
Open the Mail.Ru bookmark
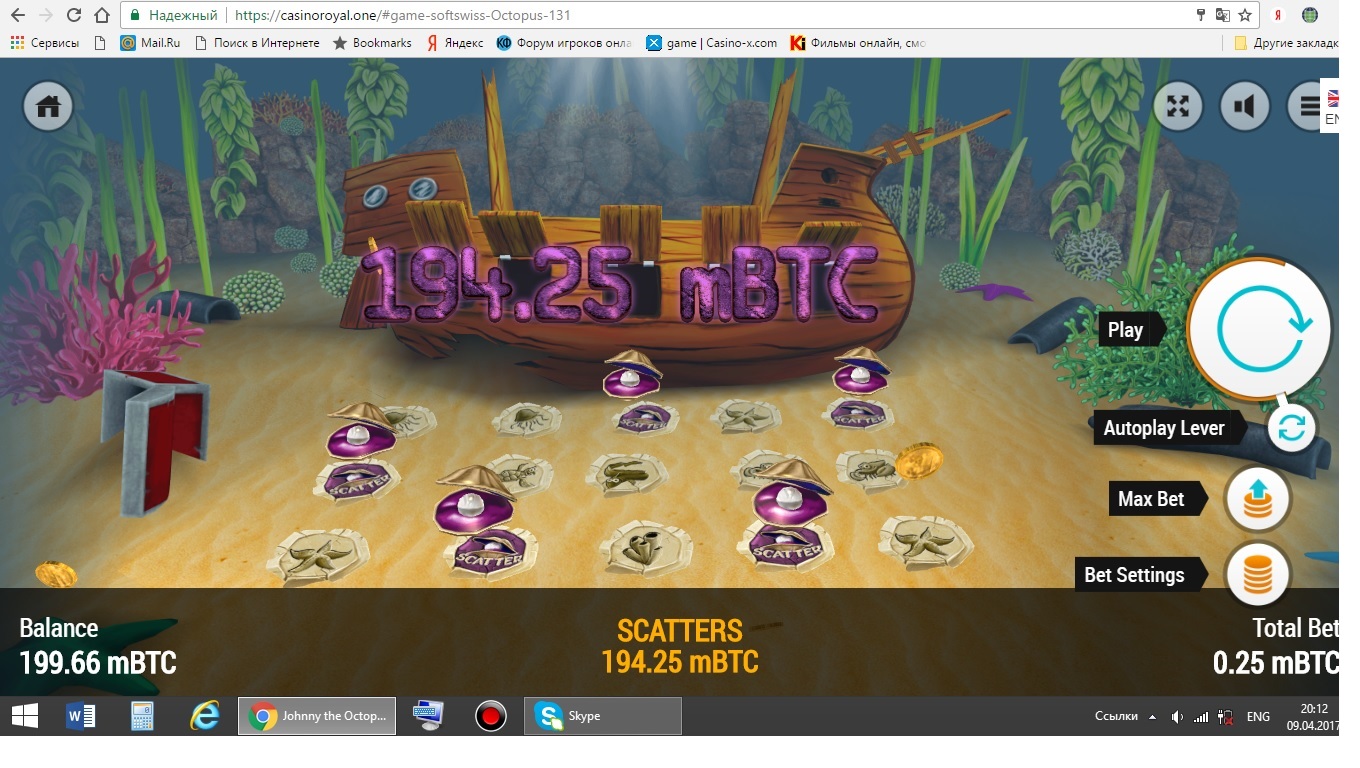[x=150, y=43]
